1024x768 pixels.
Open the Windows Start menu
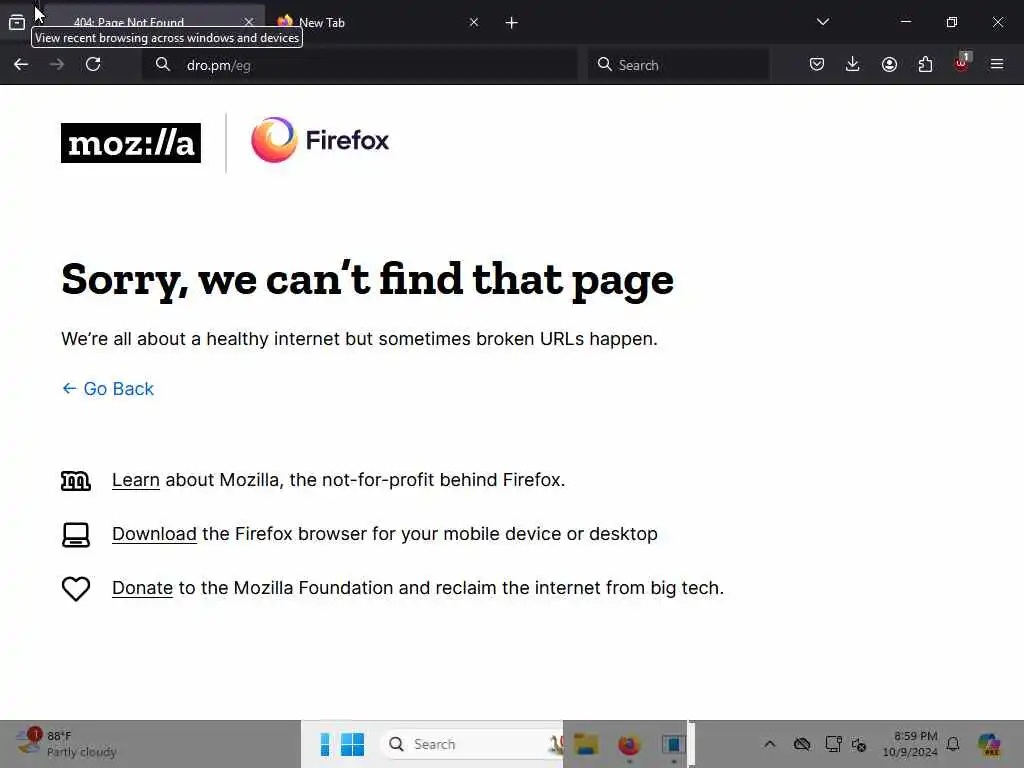pyautogui.click(x=353, y=744)
